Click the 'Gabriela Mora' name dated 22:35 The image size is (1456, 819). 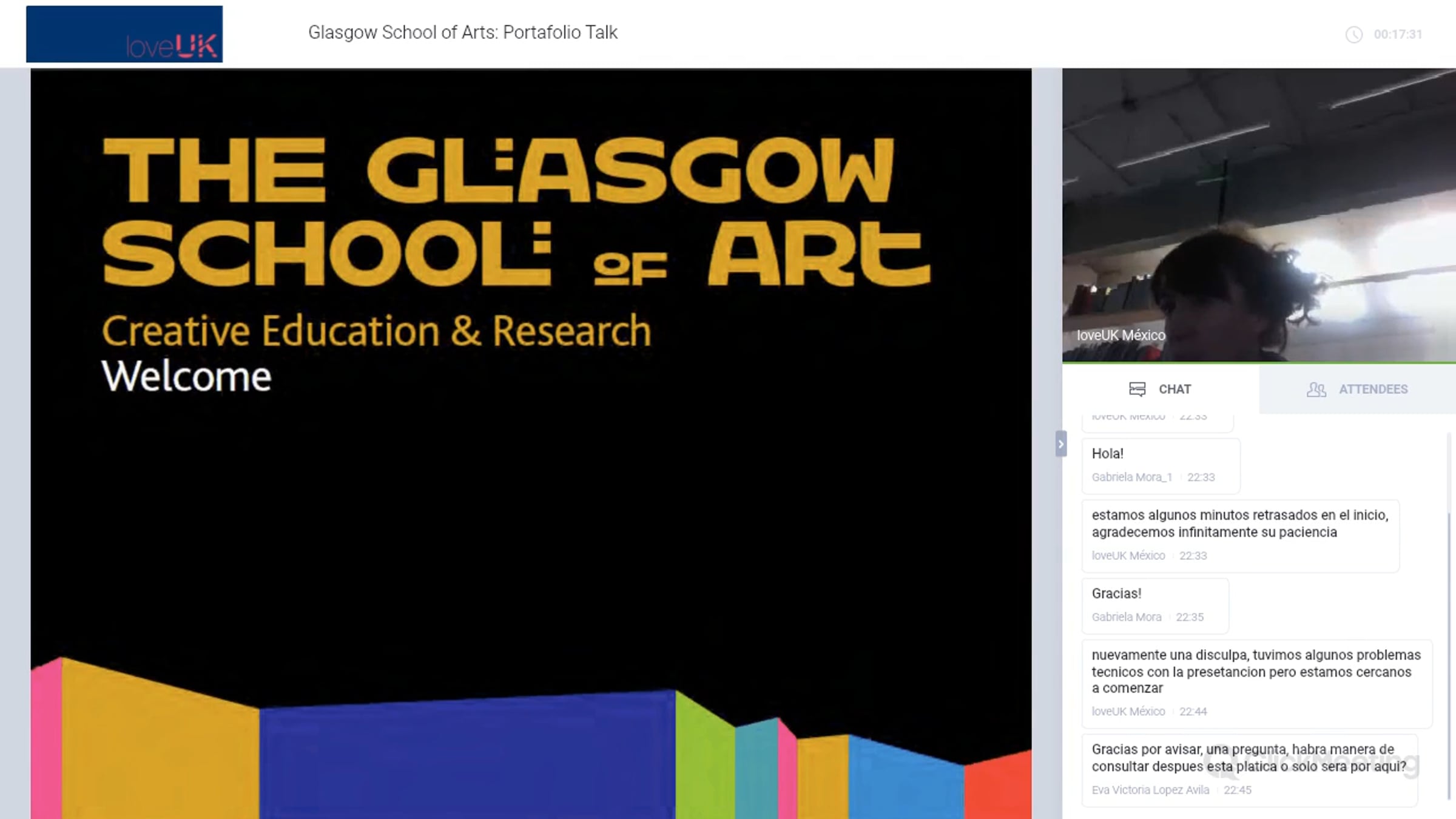pyautogui.click(x=1127, y=617)
